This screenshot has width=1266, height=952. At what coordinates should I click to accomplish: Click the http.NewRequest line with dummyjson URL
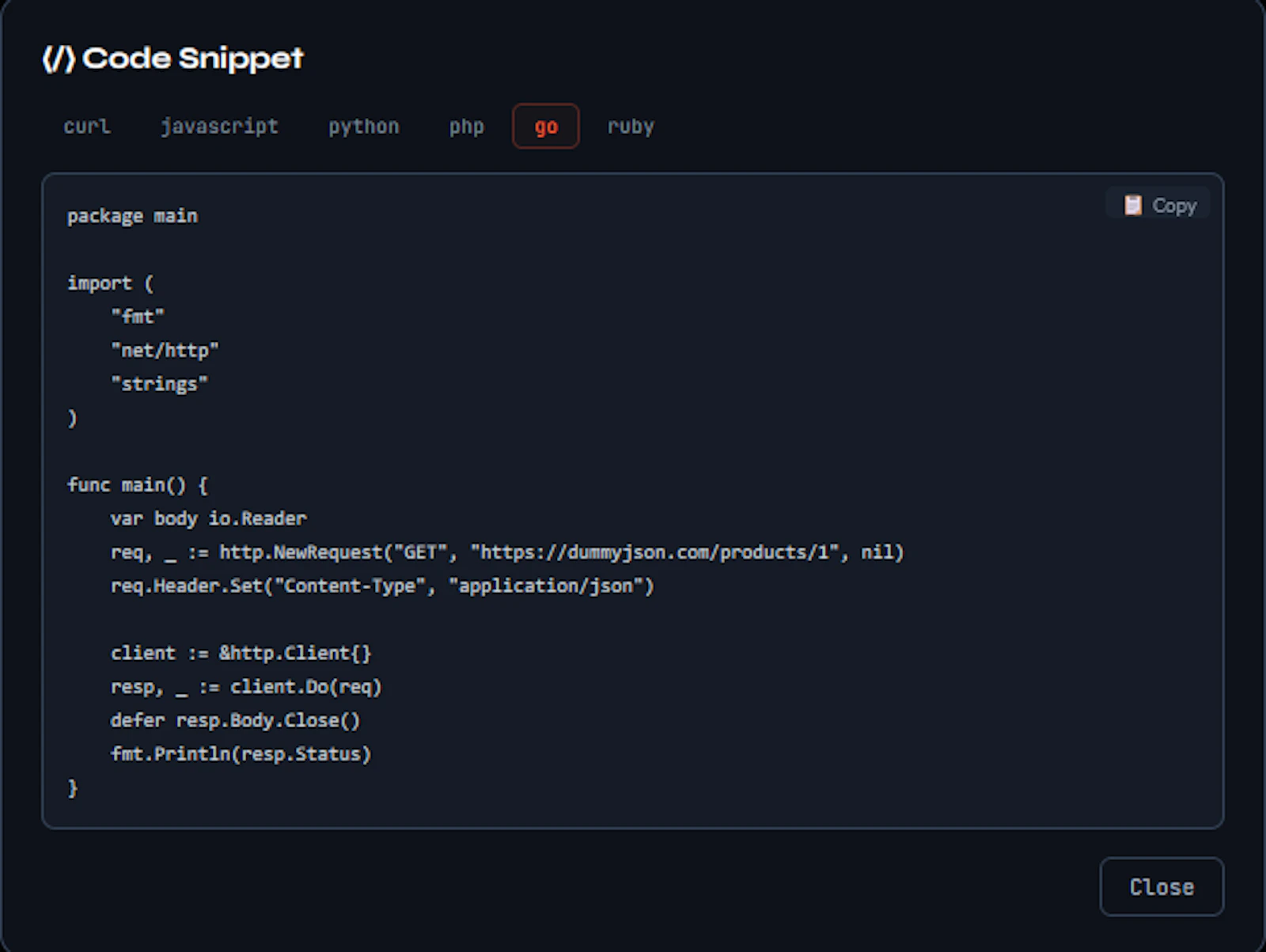click(507, 552)
